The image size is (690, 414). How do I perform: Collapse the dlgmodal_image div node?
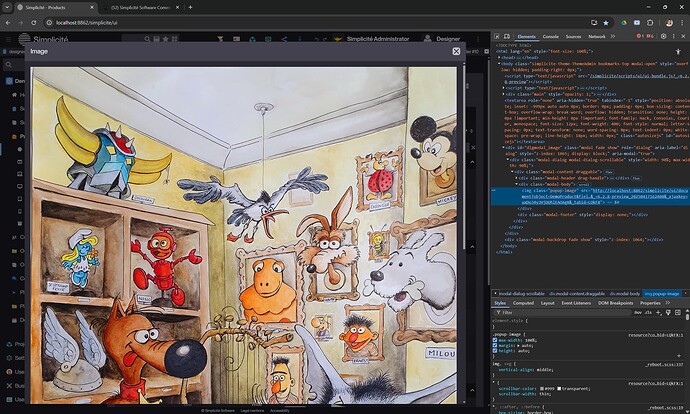click(x=503, y=148)
